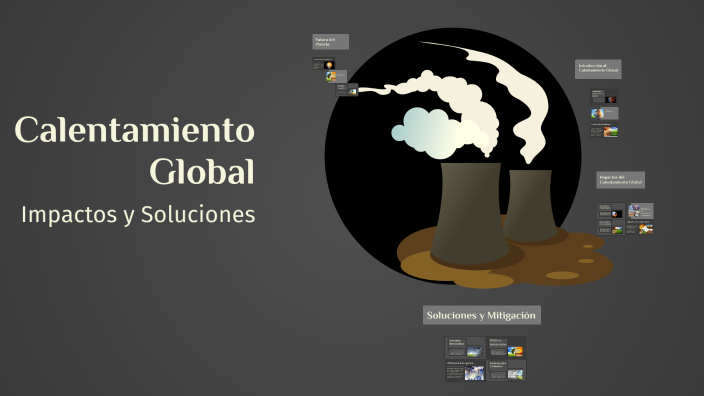The image size is (704, 396).
Task: Open the "Soluciones y Mitigación" topic label
Action: click(x=482, y=315)
